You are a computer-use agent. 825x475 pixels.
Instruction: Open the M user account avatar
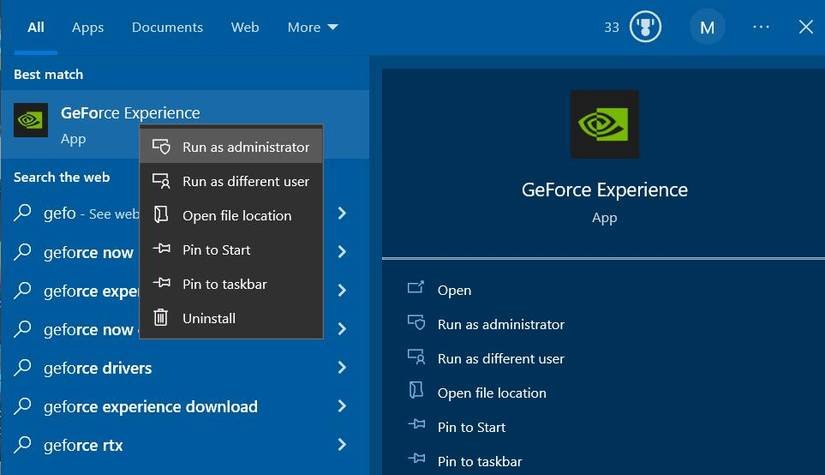(707, 27)
